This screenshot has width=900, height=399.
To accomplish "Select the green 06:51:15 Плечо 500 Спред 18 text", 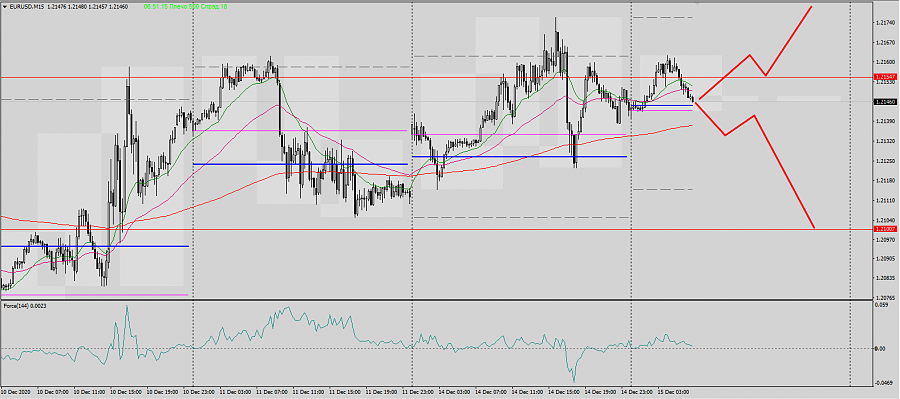I will pyautogui.click(x=185, y=6).
